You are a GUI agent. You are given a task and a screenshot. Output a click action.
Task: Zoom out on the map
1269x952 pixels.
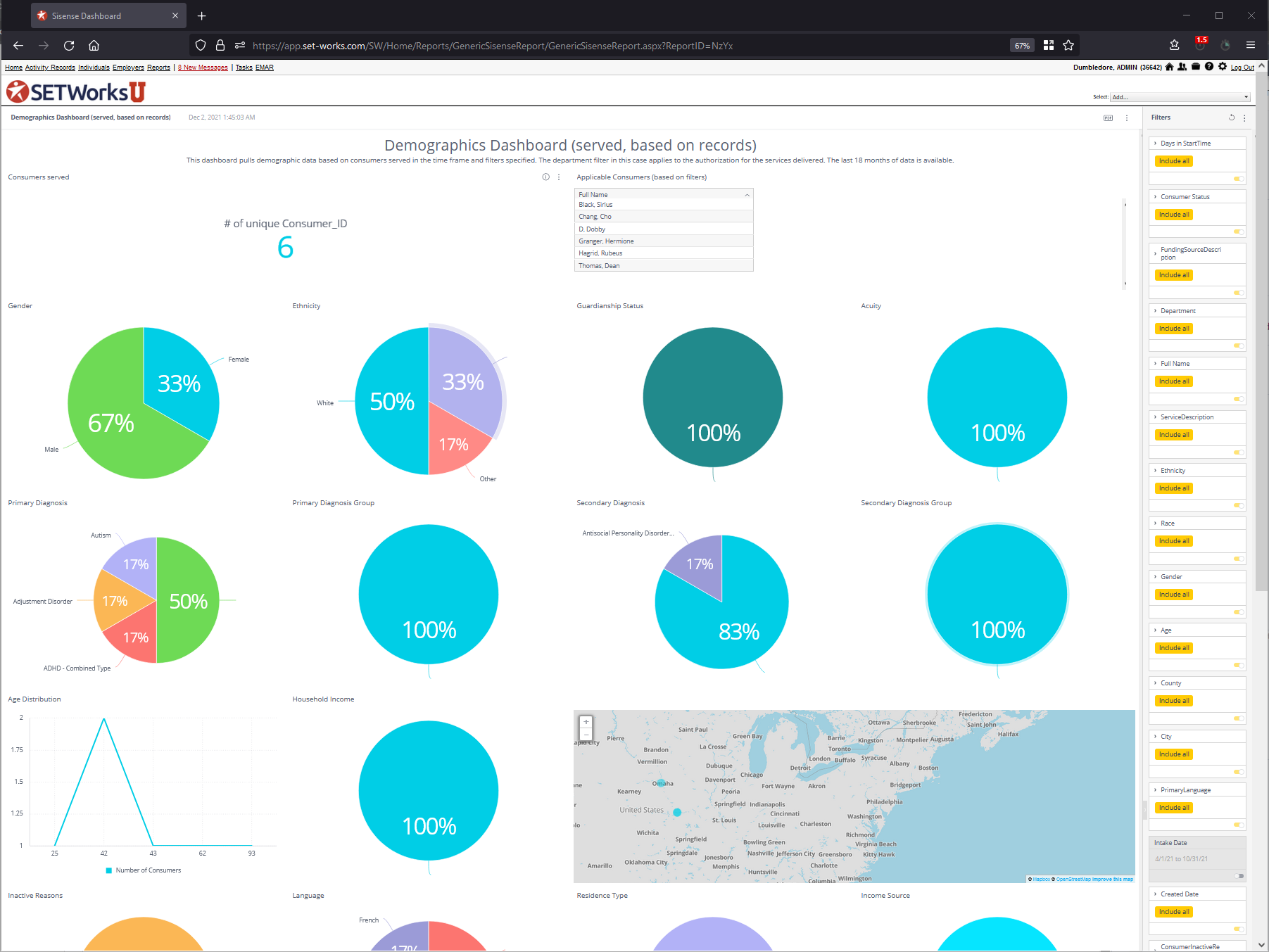click(586, 734)
